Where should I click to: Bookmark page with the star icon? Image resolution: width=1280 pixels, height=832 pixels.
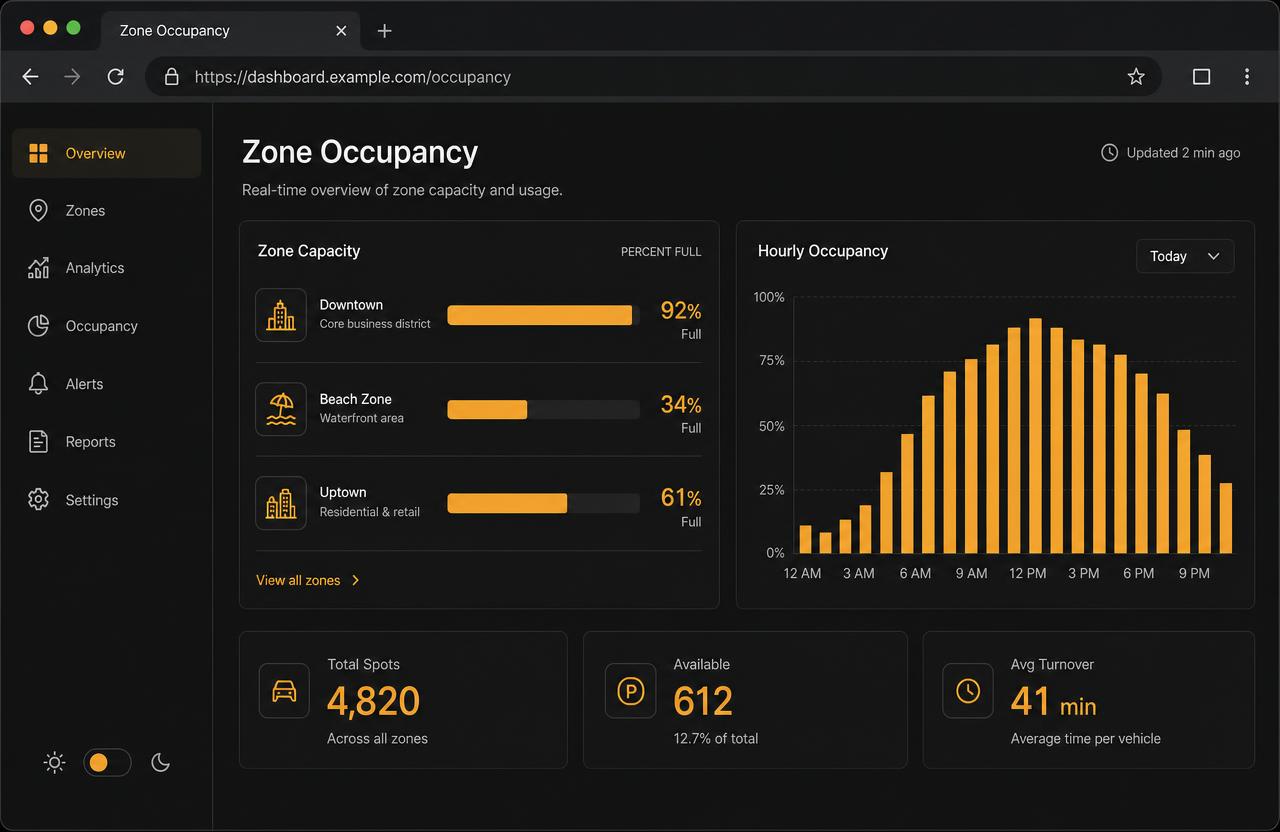[1136, 77]
